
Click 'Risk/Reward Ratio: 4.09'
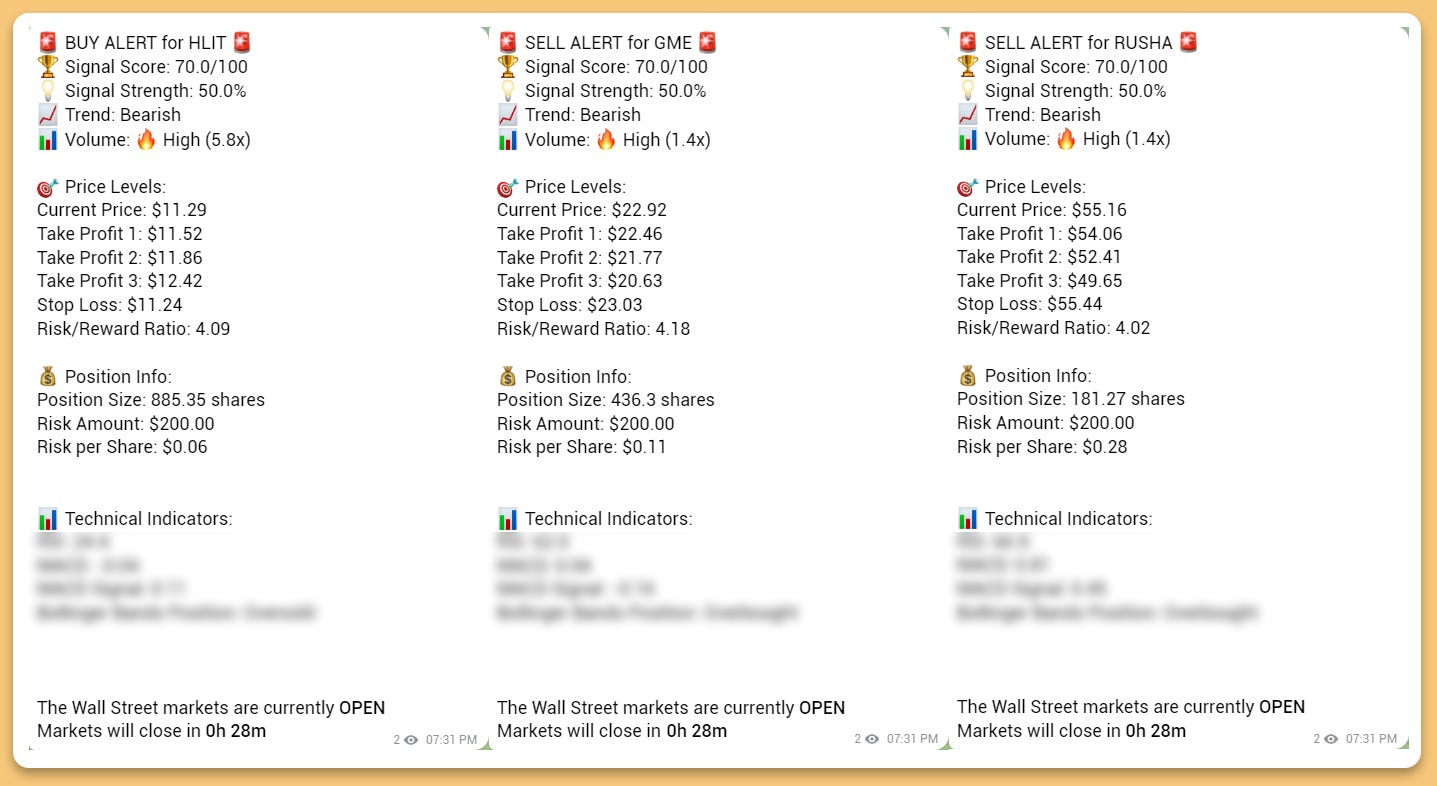(134, 329)
